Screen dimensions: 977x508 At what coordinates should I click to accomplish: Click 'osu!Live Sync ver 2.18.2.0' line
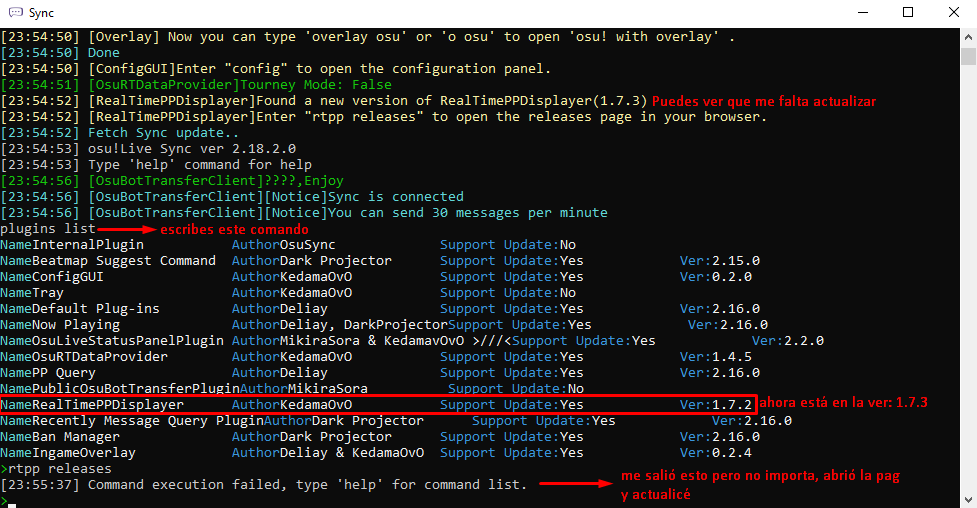[148, 149]
